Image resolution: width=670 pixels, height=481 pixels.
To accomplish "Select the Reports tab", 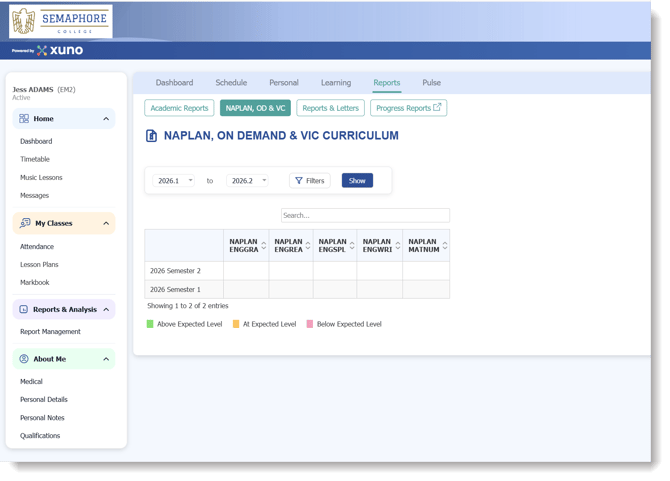I will coord(387,82).
